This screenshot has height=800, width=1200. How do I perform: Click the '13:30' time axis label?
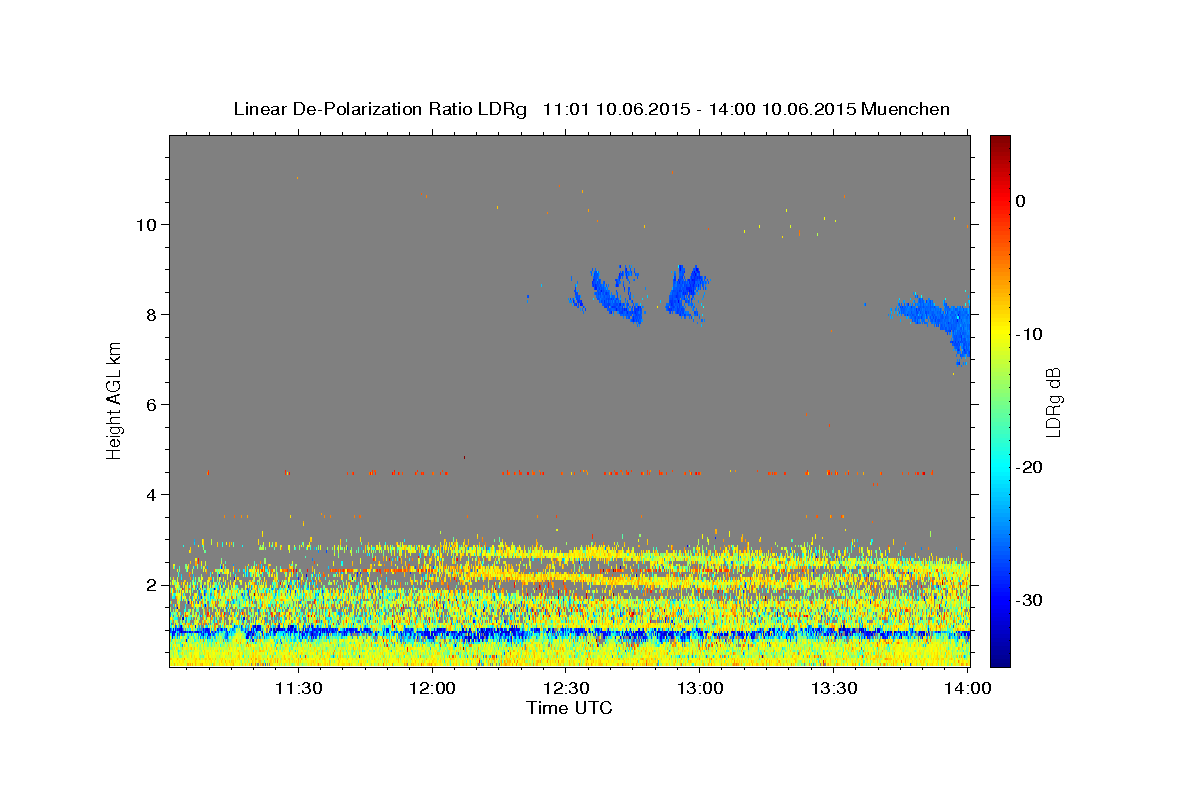pos(834,688)
